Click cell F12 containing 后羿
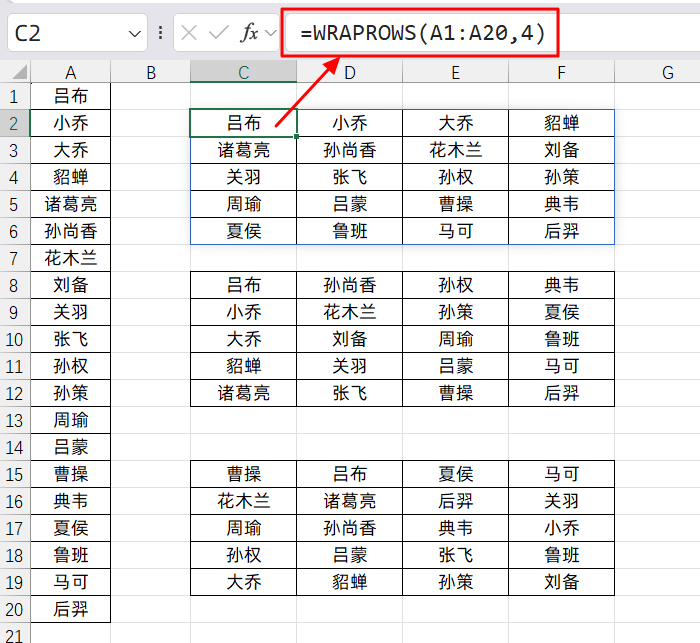 click(x=562, y=393)
